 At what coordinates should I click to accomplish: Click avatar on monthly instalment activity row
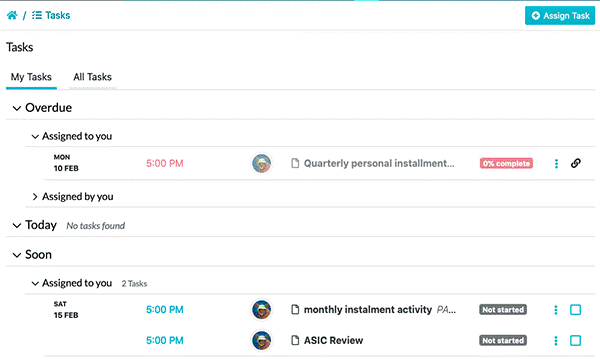(x=262, y=310)
